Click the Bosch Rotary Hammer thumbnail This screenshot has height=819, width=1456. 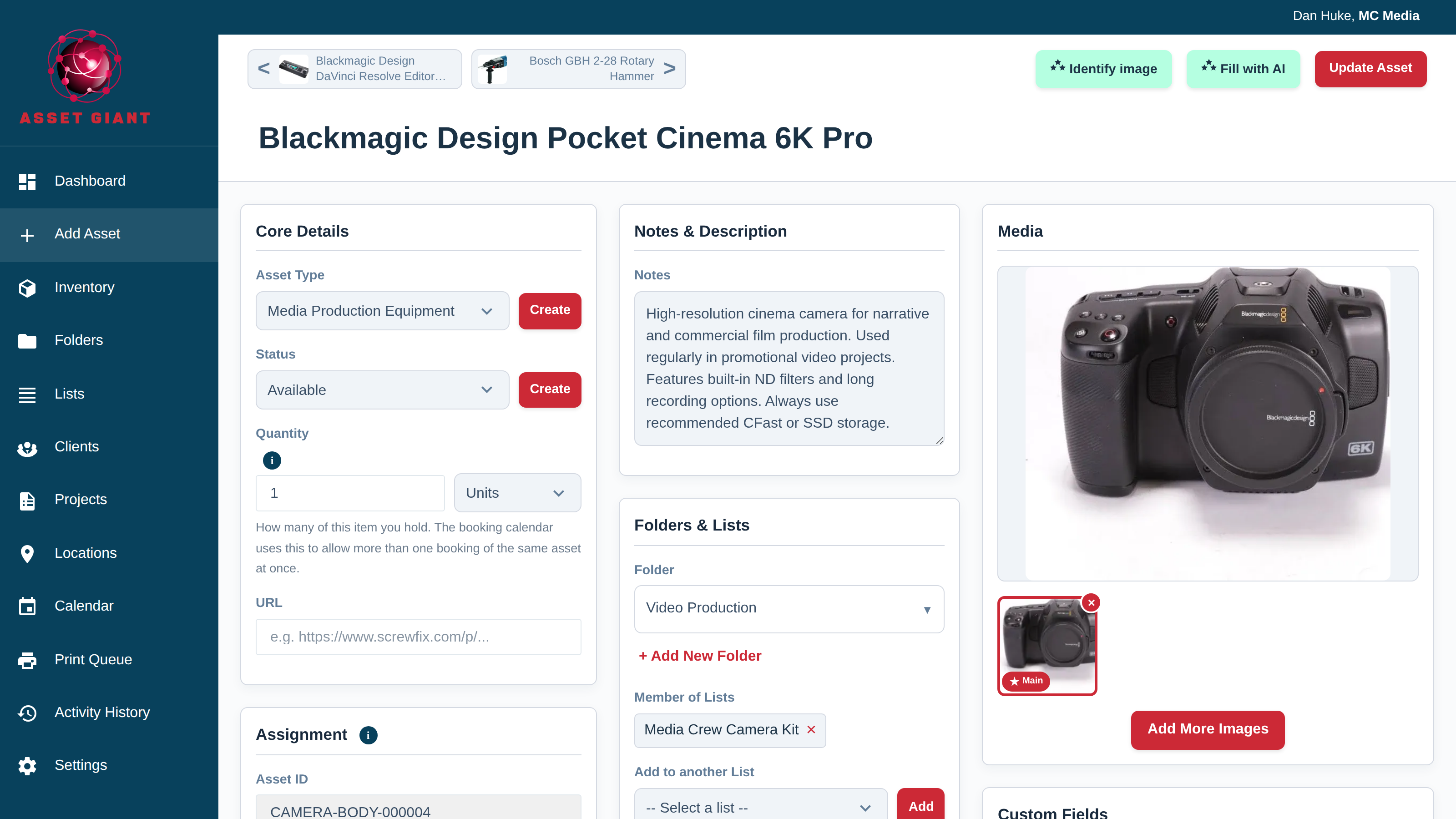492,69
